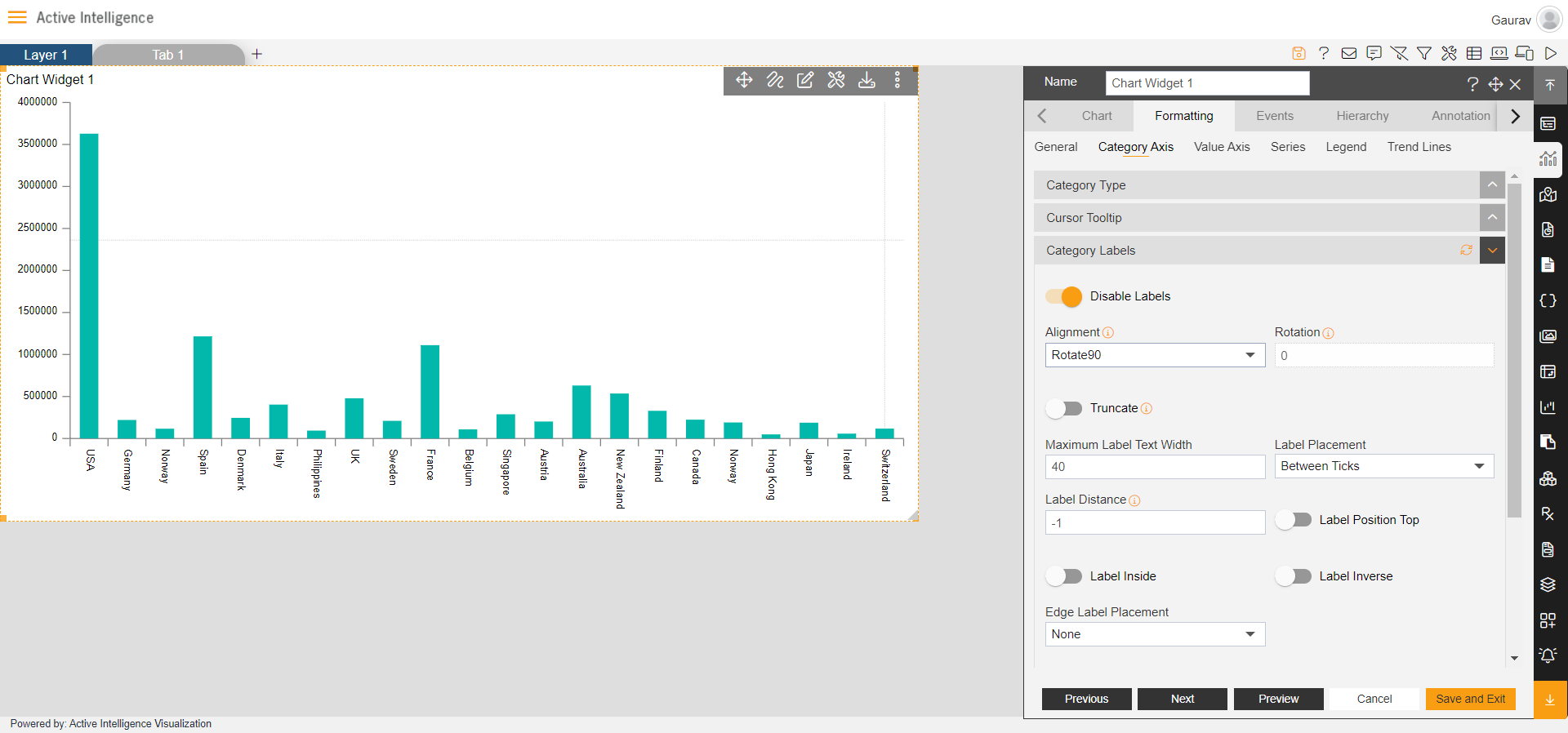Click the save dashboard icon in top toolbar

1298,53
